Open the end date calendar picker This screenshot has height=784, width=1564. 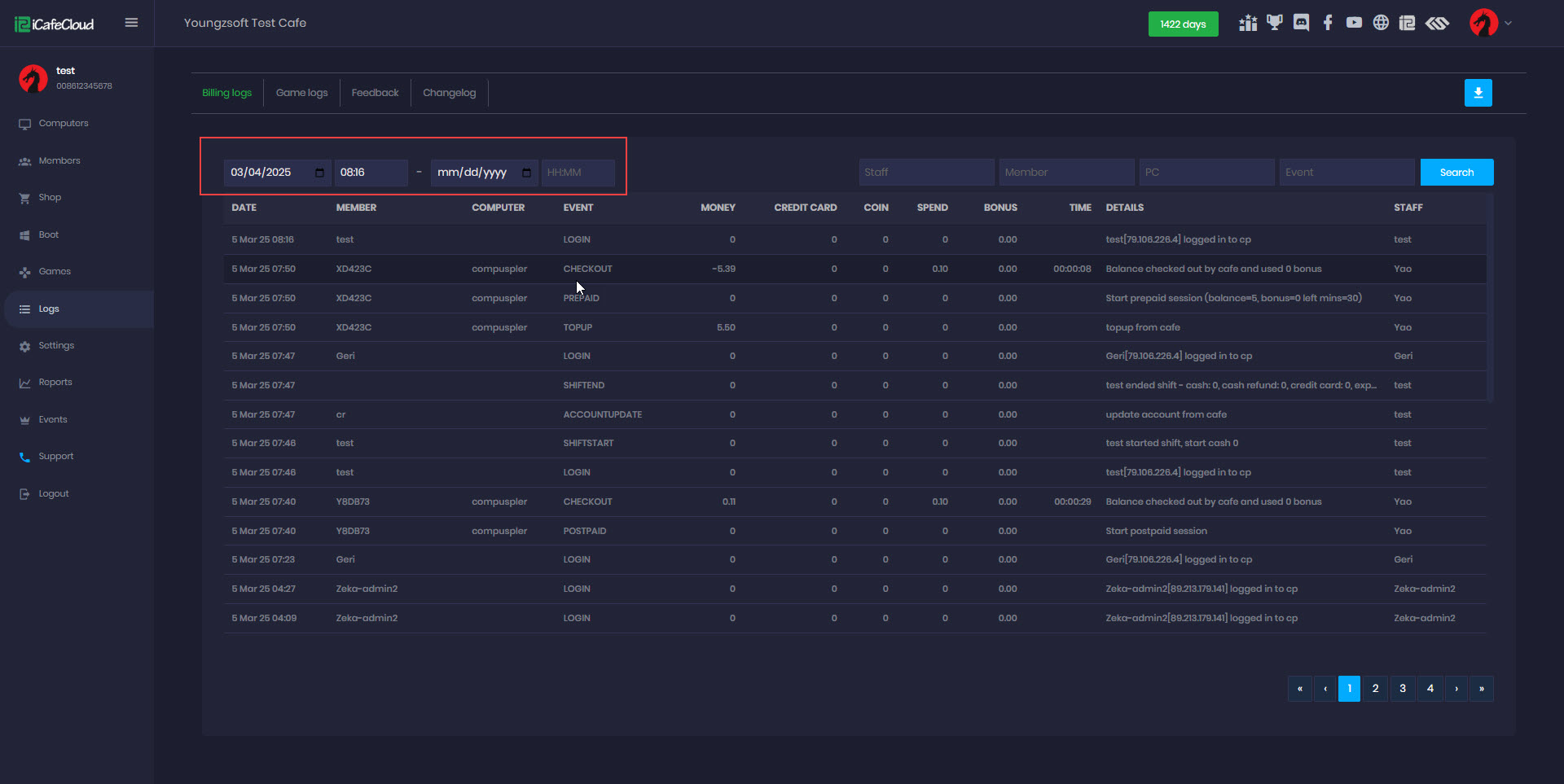526,173
